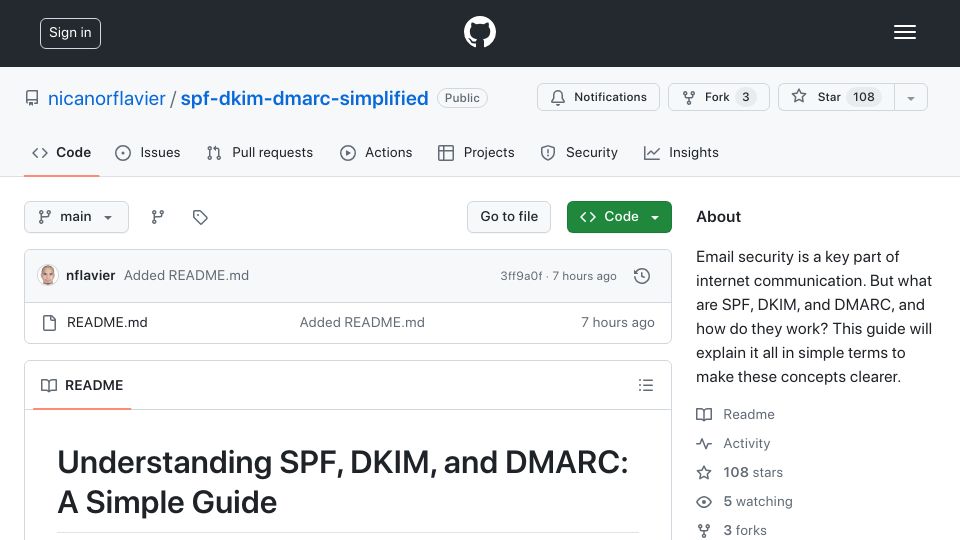Screen dimensions: 960x540
Task: Open the Activity link in About
Action: (x=733, y=443)
